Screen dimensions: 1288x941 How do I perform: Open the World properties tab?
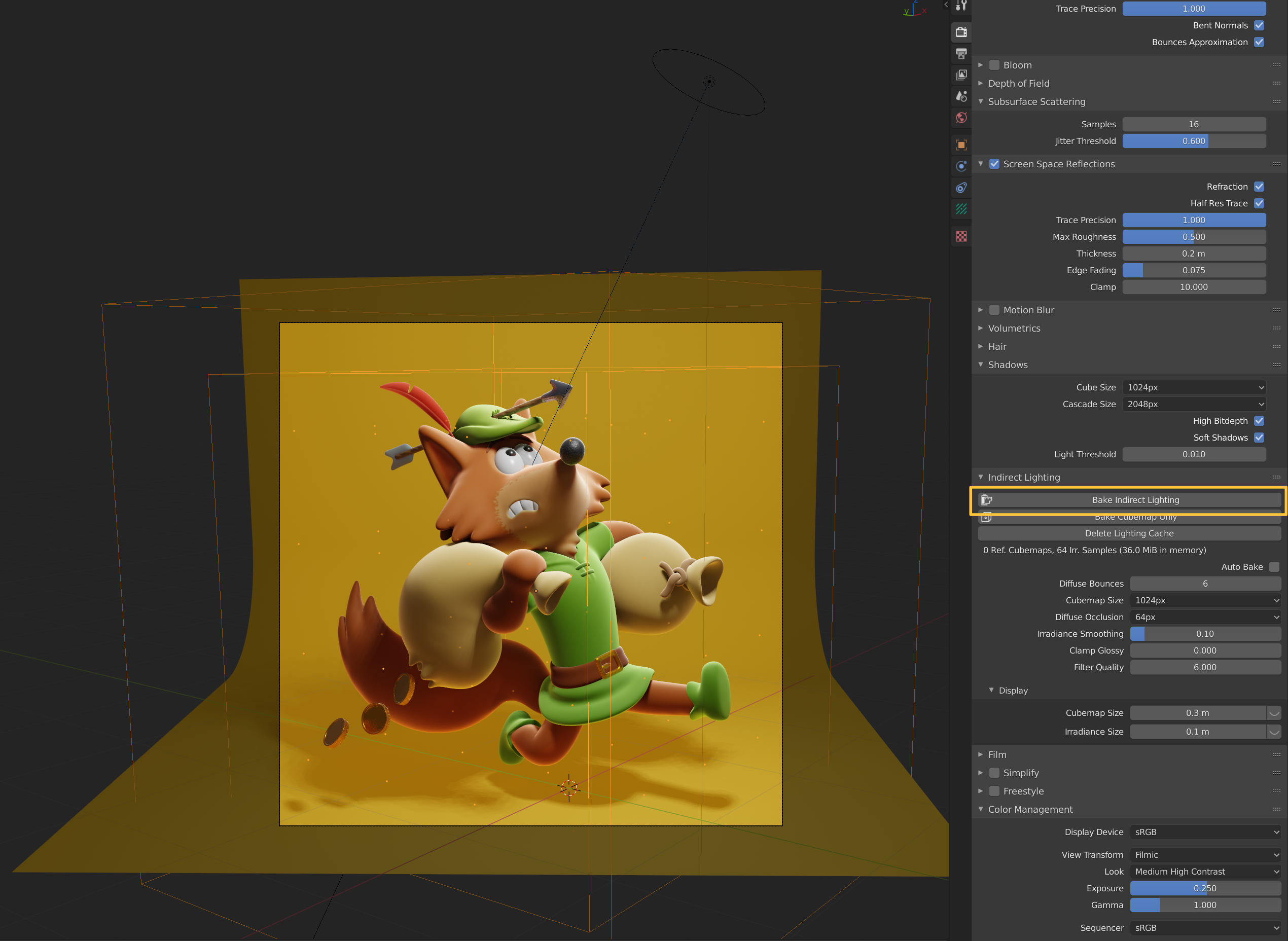[x=961, y=118]
